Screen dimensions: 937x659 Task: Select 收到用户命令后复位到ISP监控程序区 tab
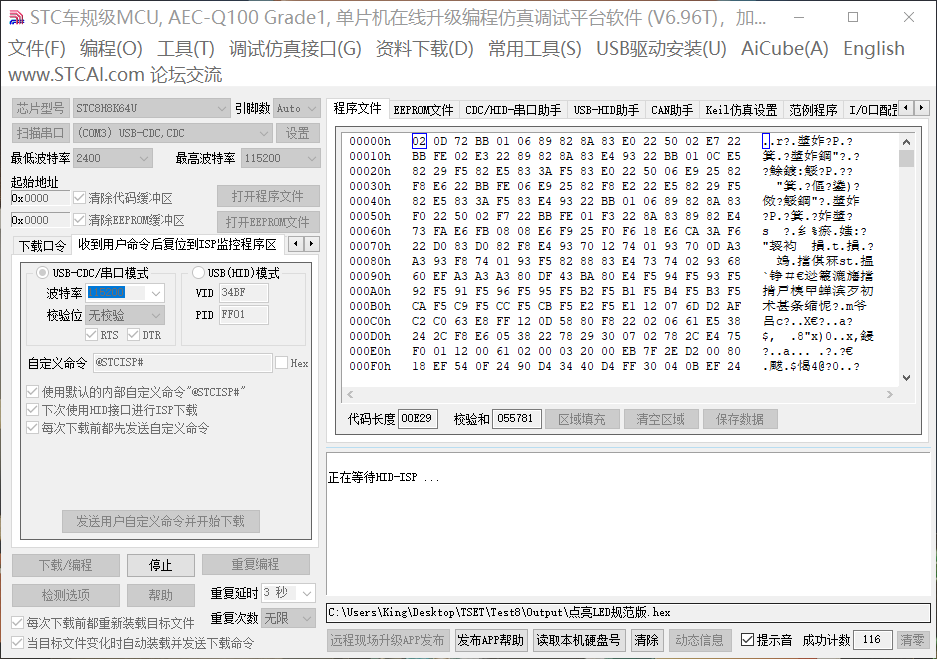177,244
